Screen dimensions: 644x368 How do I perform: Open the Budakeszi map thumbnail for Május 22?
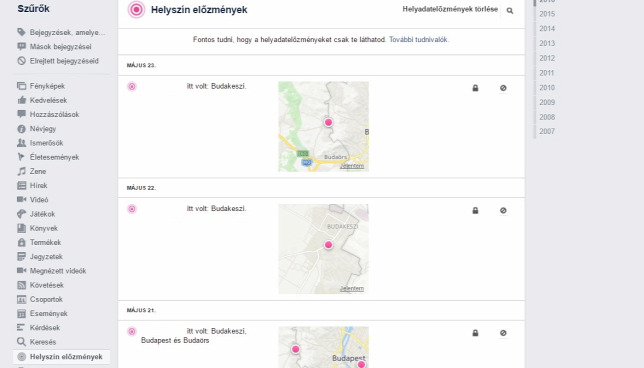pos(324,249)
